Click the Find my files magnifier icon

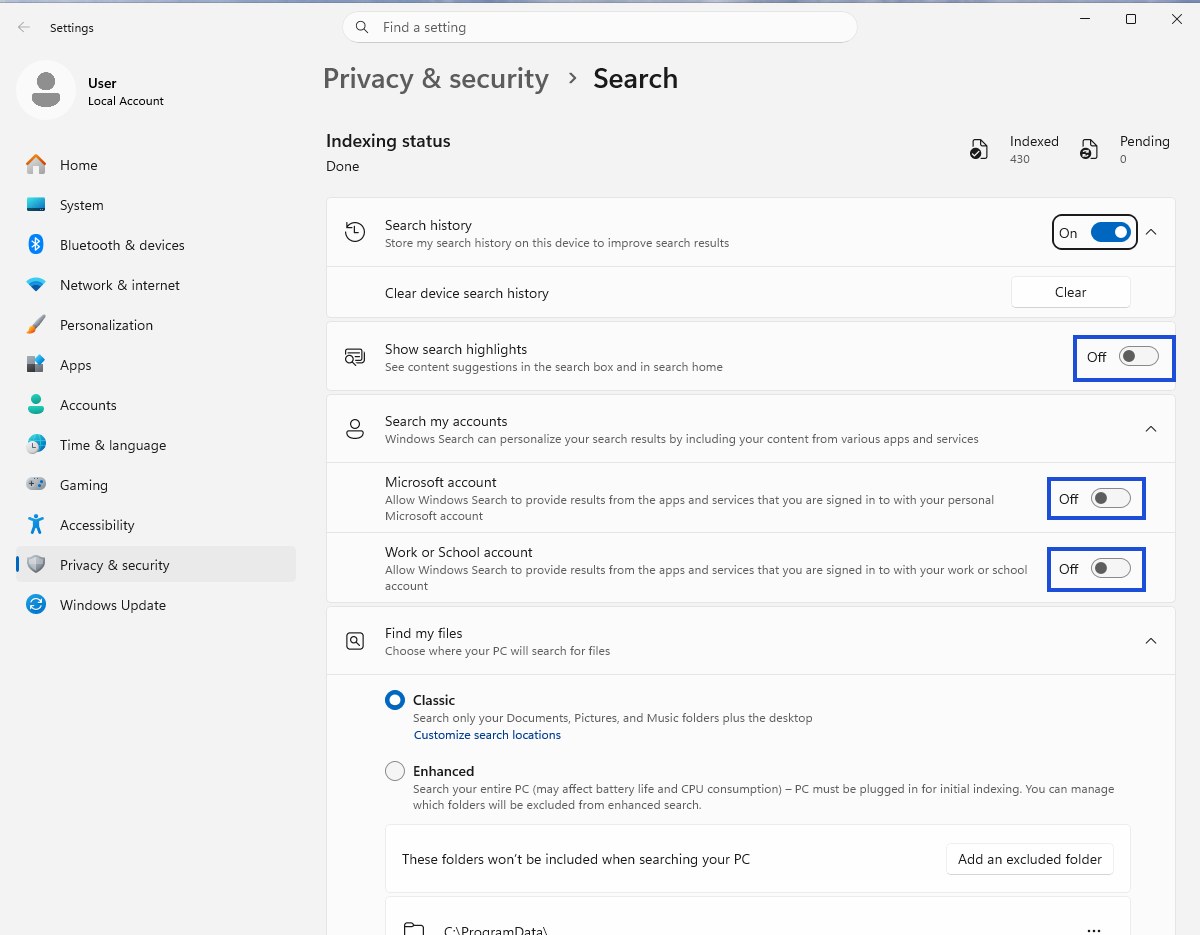pyautogui.click(x=355, y=641)
